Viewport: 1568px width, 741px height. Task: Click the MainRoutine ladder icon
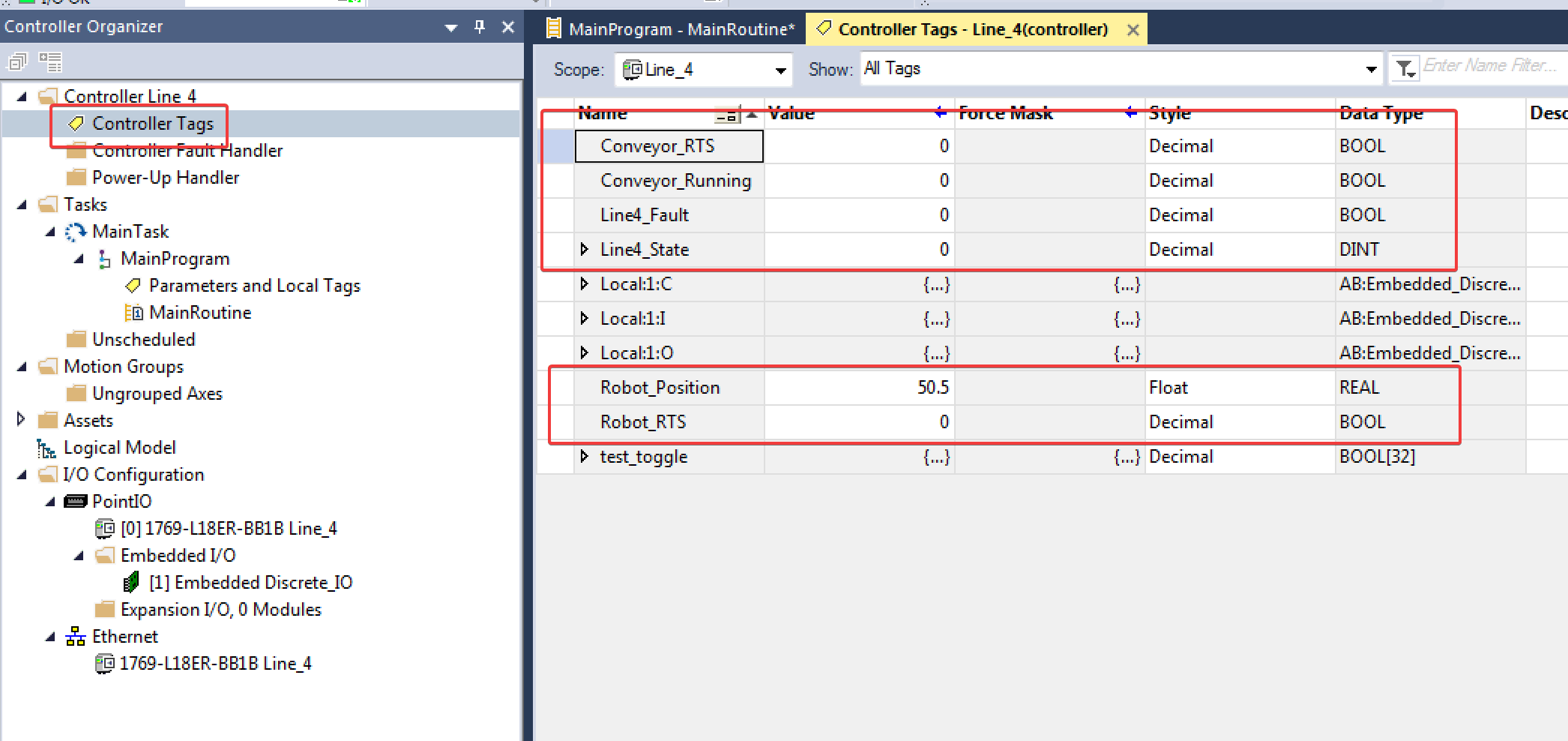click(135, 312)
